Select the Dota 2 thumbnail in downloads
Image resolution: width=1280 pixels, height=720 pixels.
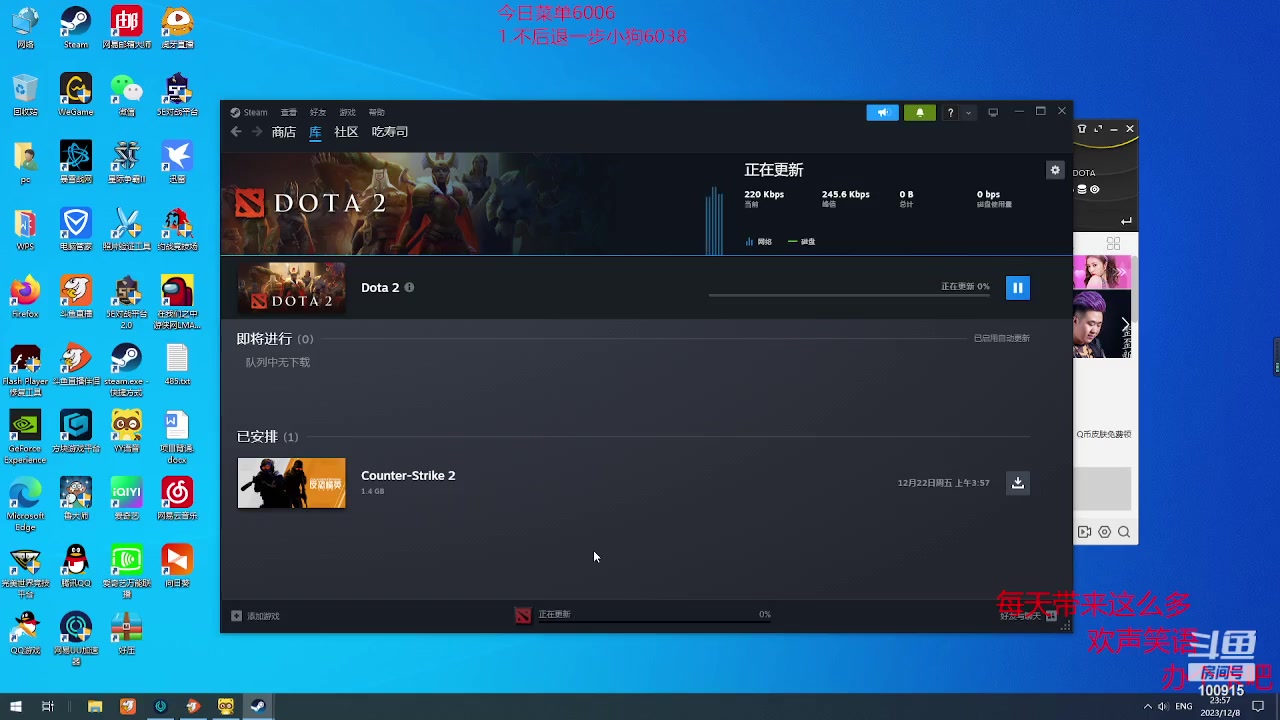291,288
